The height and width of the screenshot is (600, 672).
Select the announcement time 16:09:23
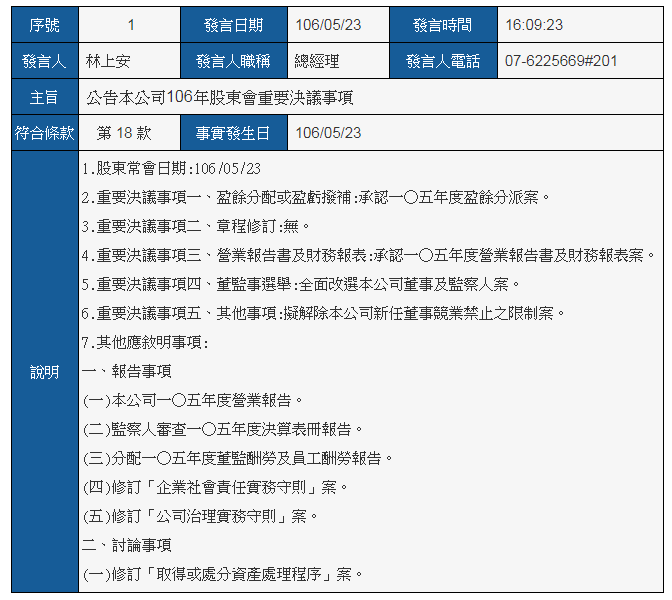(534, 25)
